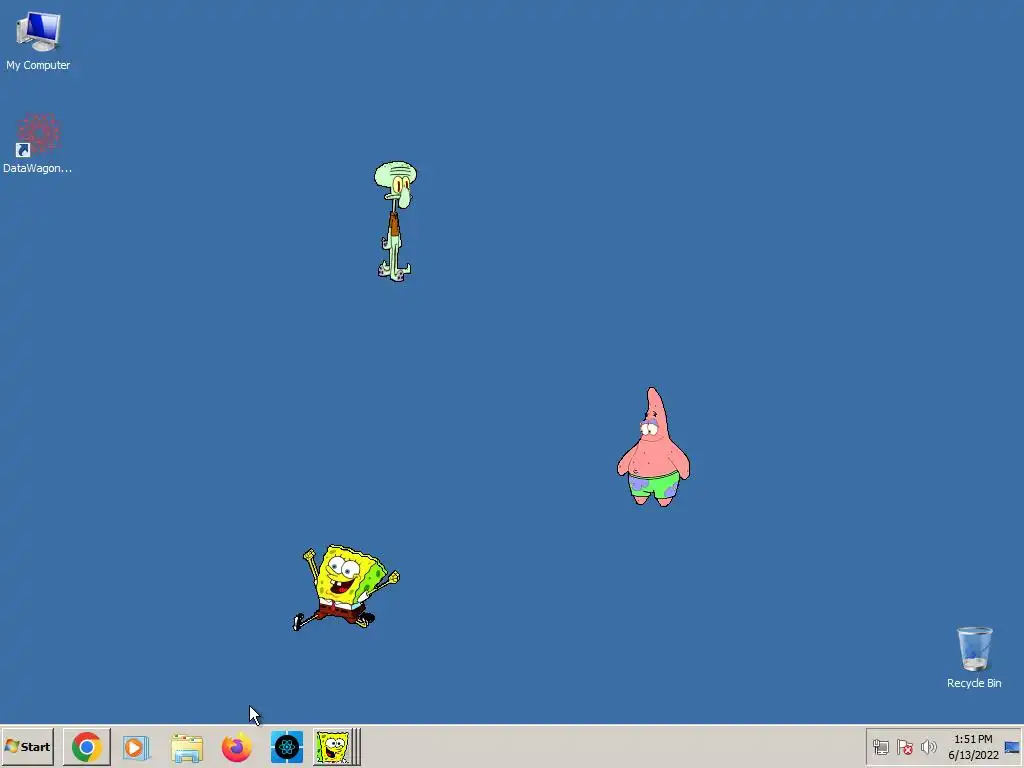Click the jumping SpongeBob desktop character

pos(345,588)
